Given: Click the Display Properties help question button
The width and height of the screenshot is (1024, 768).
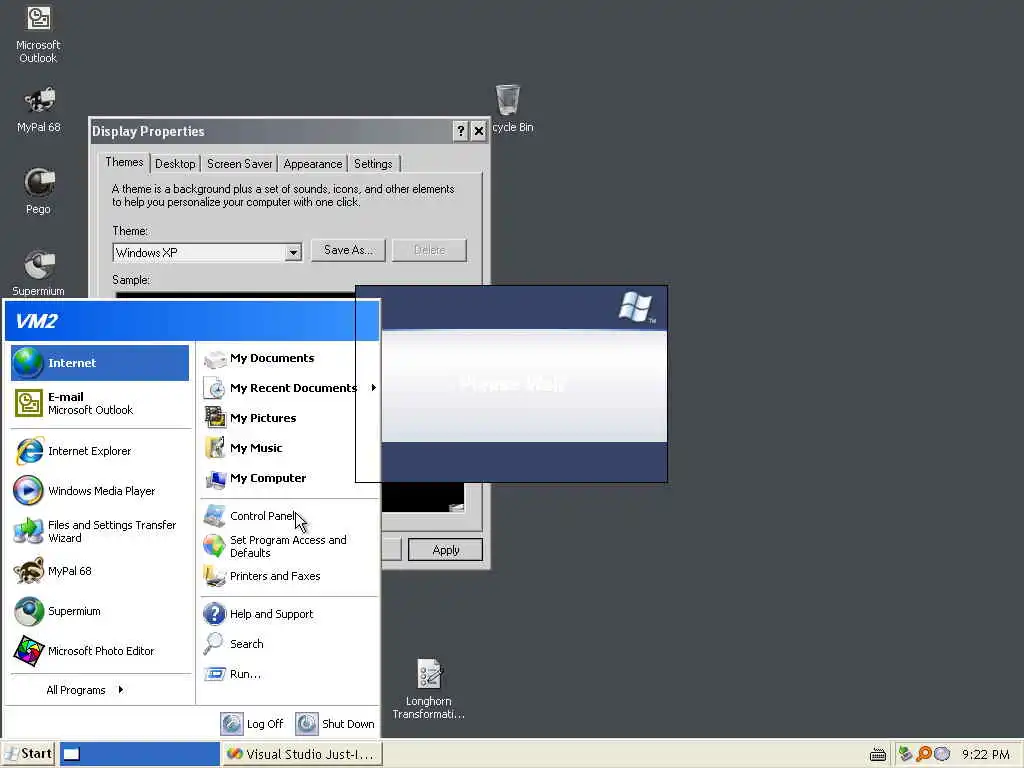Looking at the screenshot, I should click(460, 131).
